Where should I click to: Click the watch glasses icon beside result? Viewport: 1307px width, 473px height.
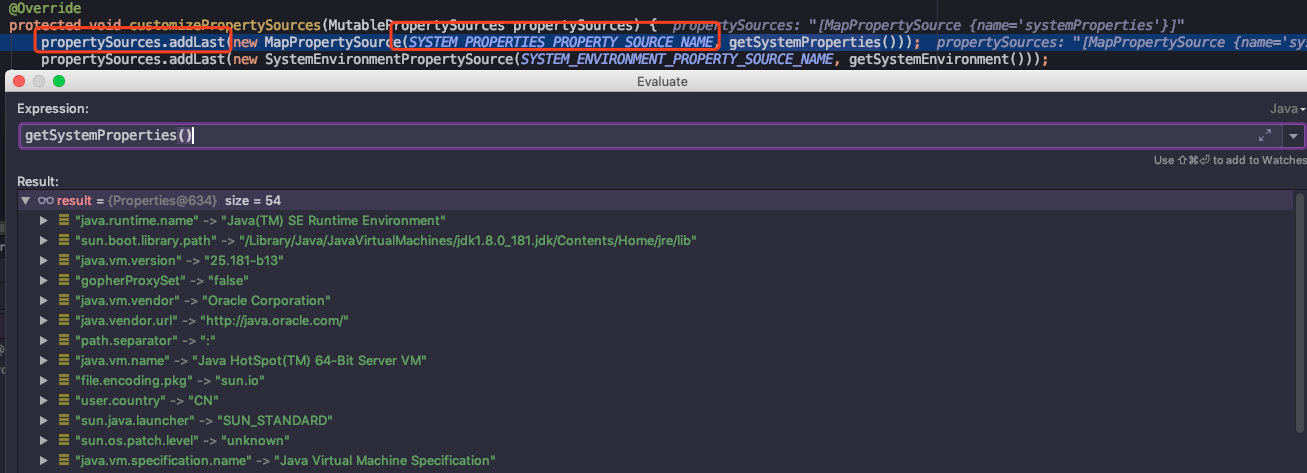pos(45,201)
